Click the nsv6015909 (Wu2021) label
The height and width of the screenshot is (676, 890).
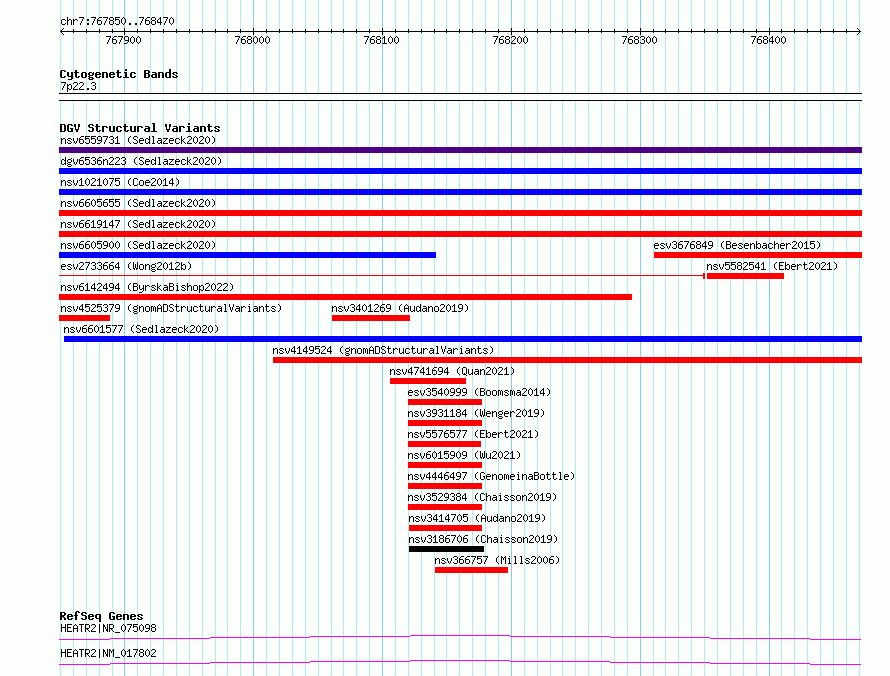pyautogui.click(x=464, y=455)
